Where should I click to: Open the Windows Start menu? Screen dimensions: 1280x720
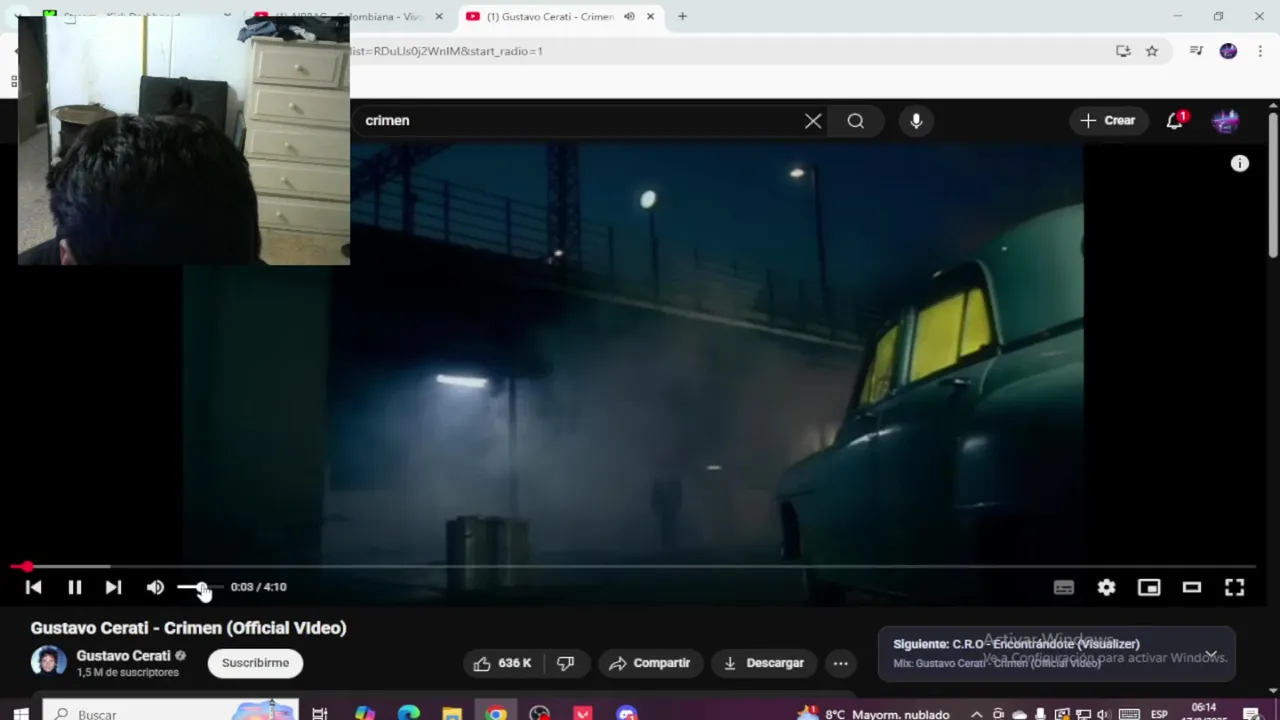coord(20,714)
